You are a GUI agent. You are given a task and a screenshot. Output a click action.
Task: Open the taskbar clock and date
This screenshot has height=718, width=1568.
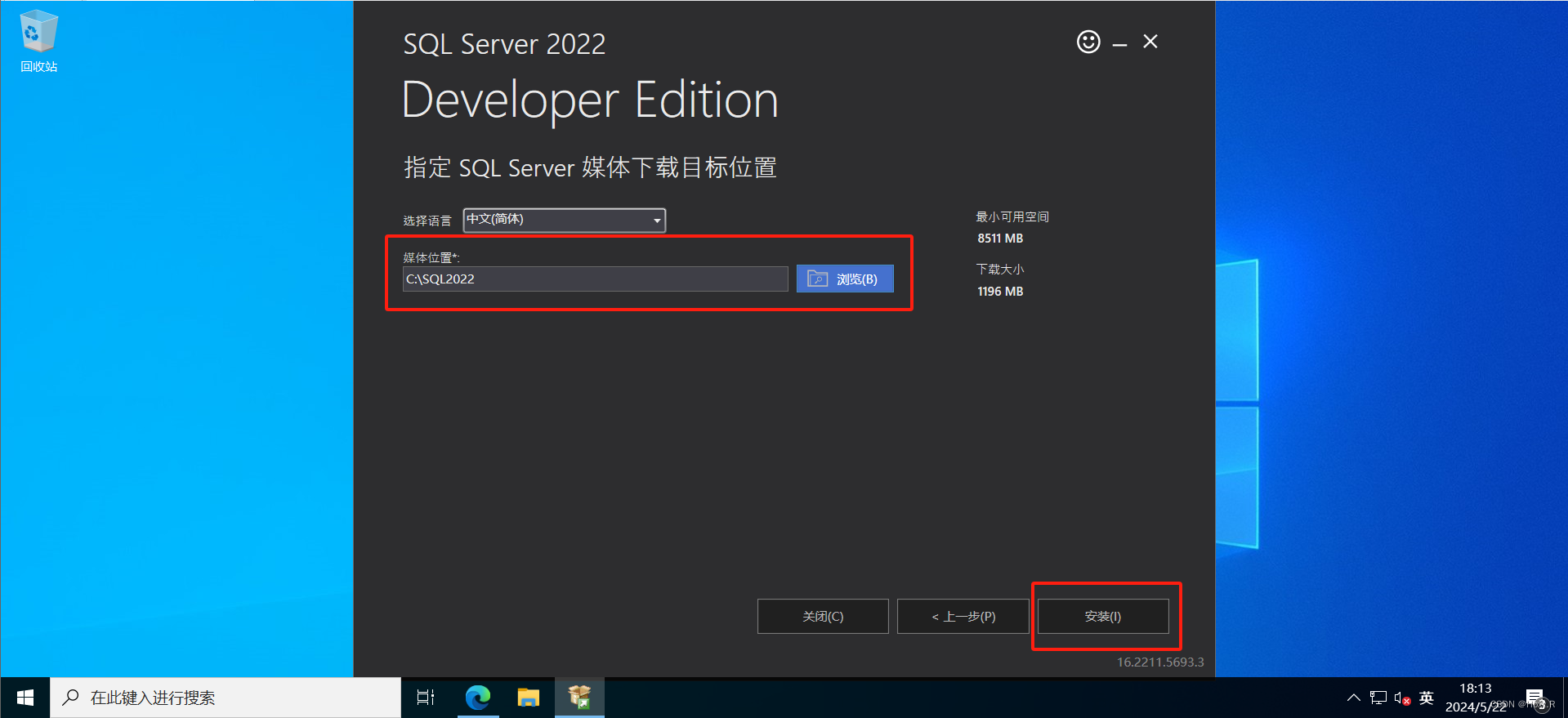[1476, 698]
